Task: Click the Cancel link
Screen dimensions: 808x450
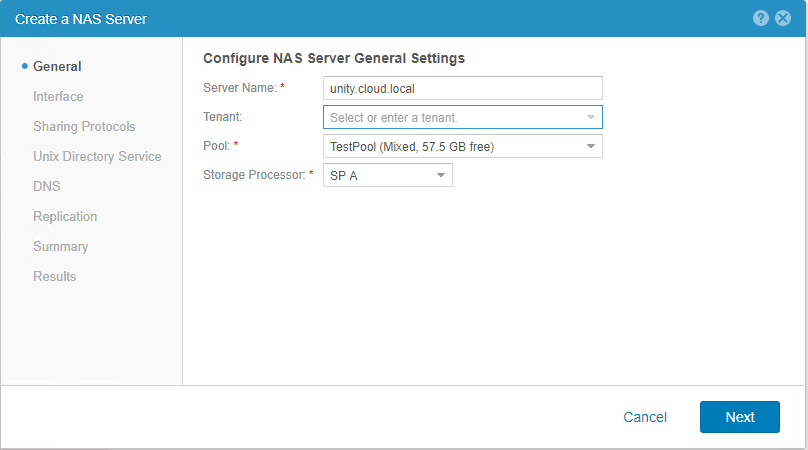Action: tap(645, 417)
